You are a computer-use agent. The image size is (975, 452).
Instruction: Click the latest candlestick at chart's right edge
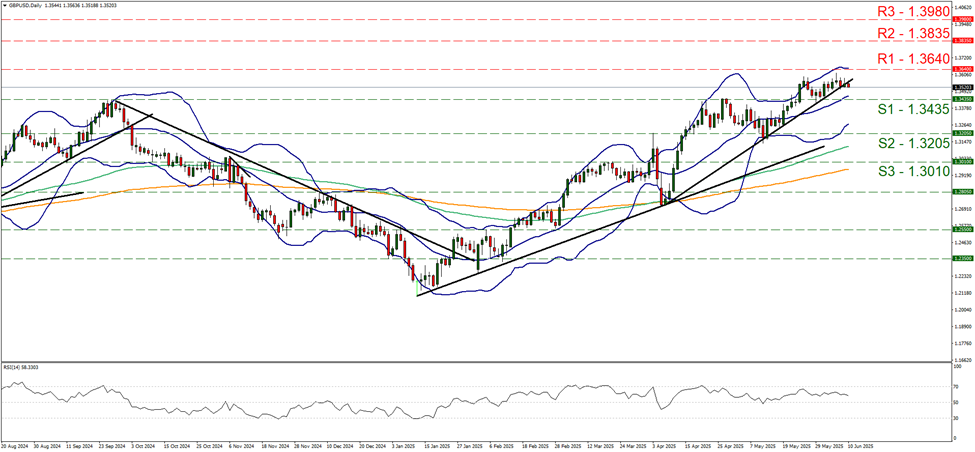(x=849, y=84)
